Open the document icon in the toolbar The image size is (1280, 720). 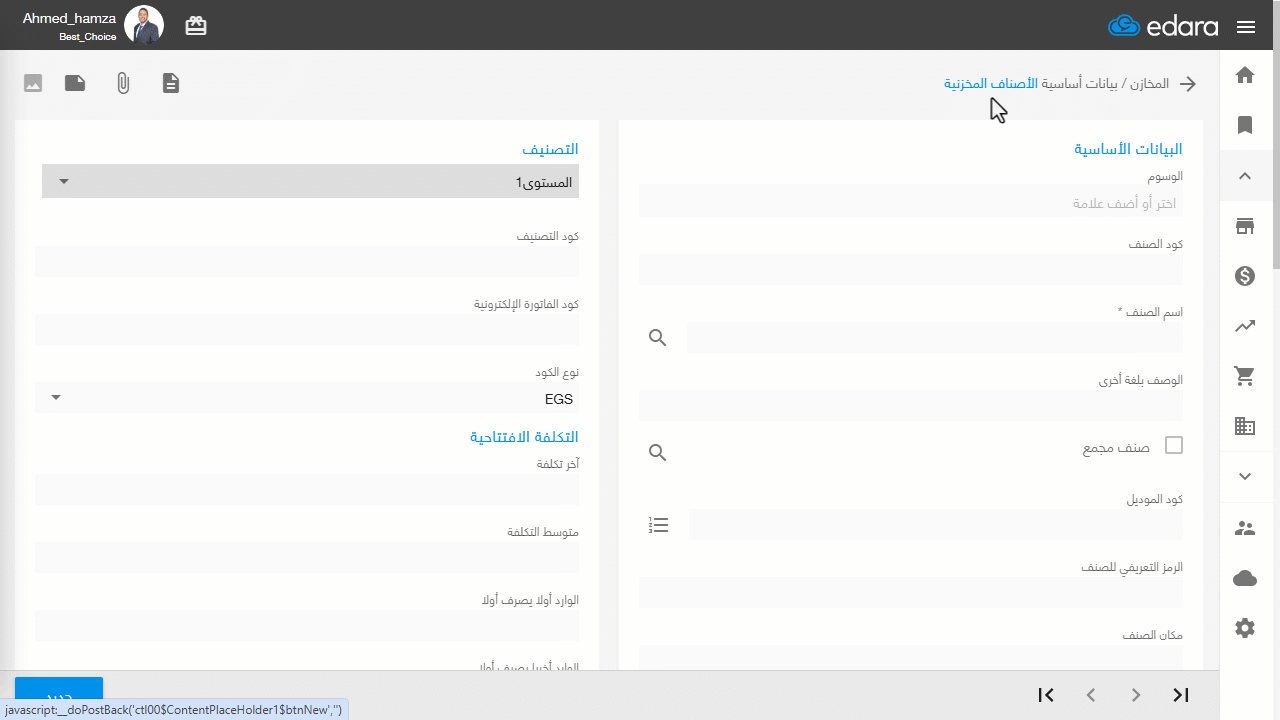[x=171, y=83]
